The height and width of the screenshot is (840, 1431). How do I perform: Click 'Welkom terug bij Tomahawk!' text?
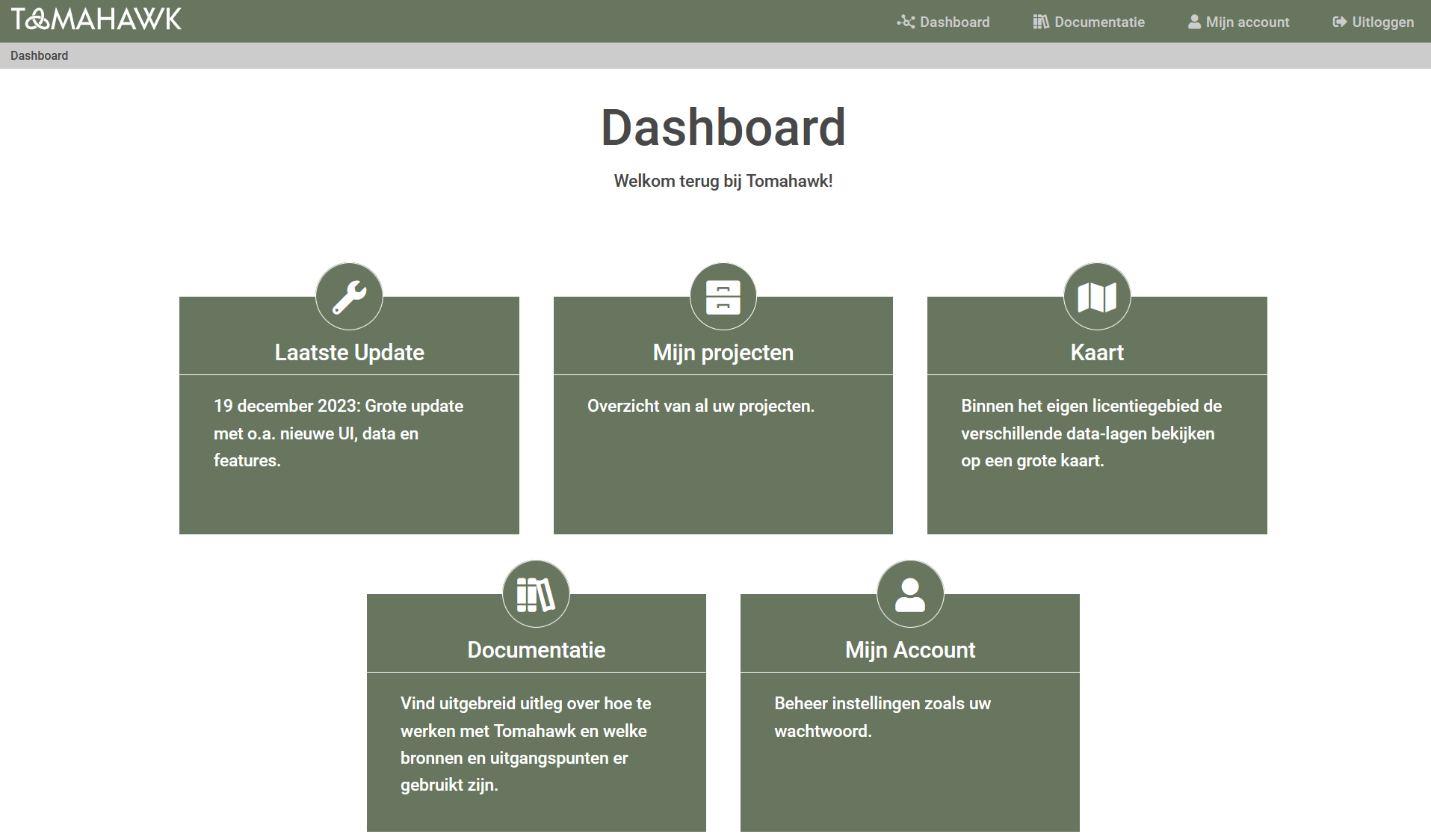click(723, 181)
